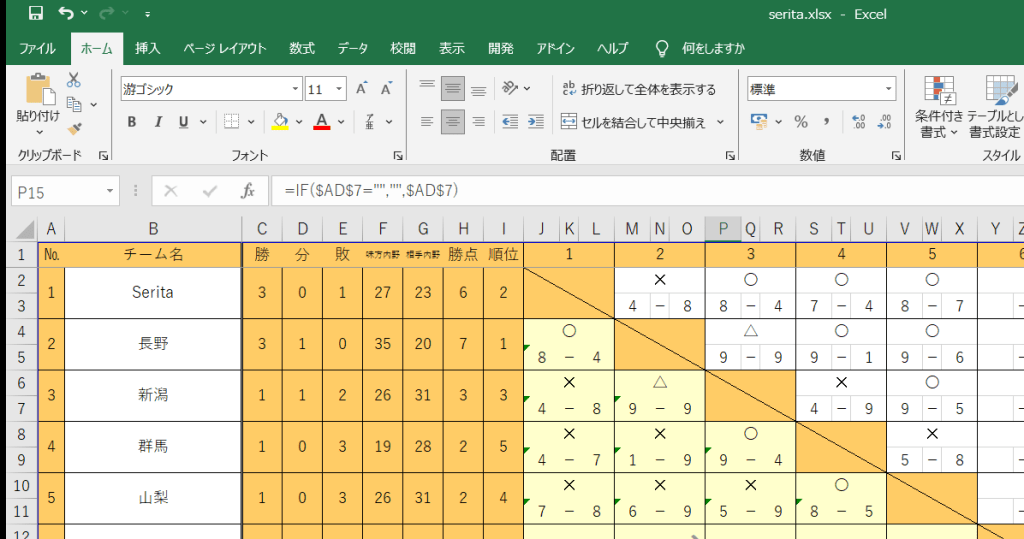This screenshot has width=1024, height=539.
Task: Switch to the 数式 ribbon tab
Action: click(302, 48)
